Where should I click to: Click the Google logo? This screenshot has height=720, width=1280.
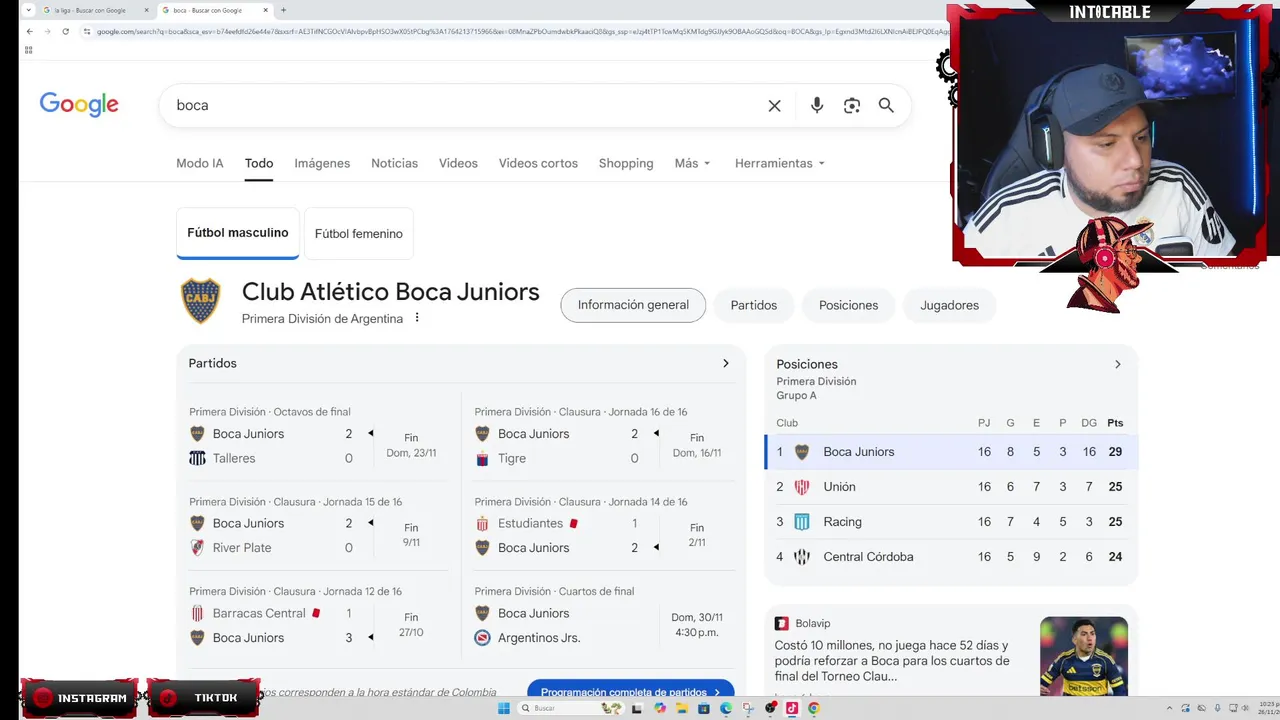pyautogui.click(x=79, y=104)
